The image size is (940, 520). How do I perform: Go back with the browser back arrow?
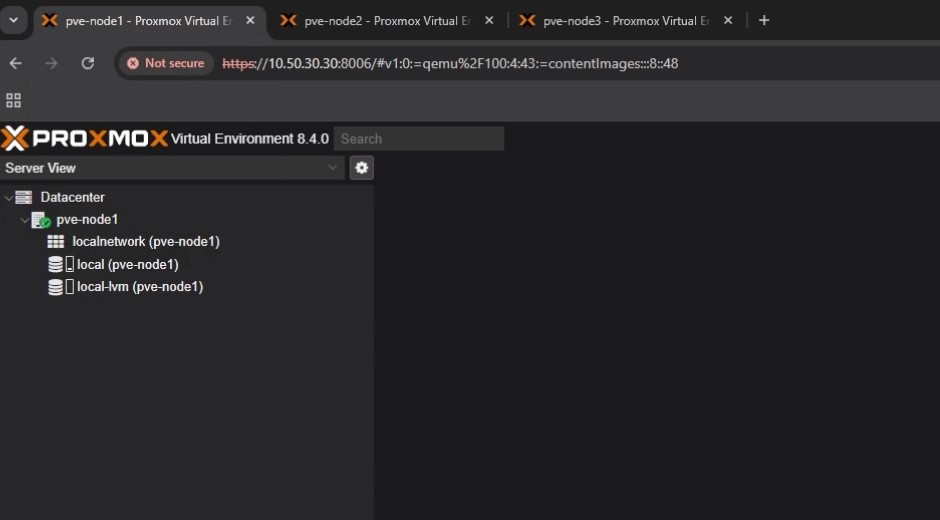click(x=16, y=63)
